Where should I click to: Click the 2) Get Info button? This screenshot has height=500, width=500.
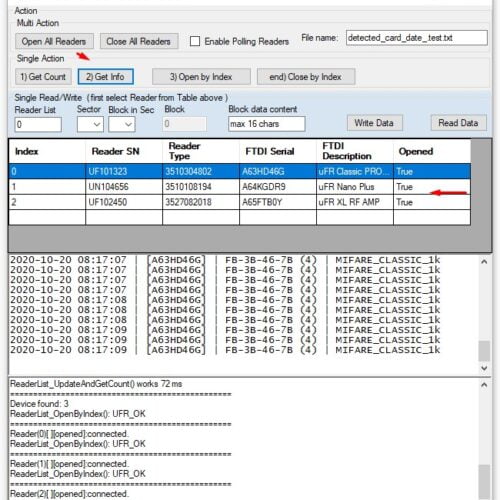coord(106,77)
